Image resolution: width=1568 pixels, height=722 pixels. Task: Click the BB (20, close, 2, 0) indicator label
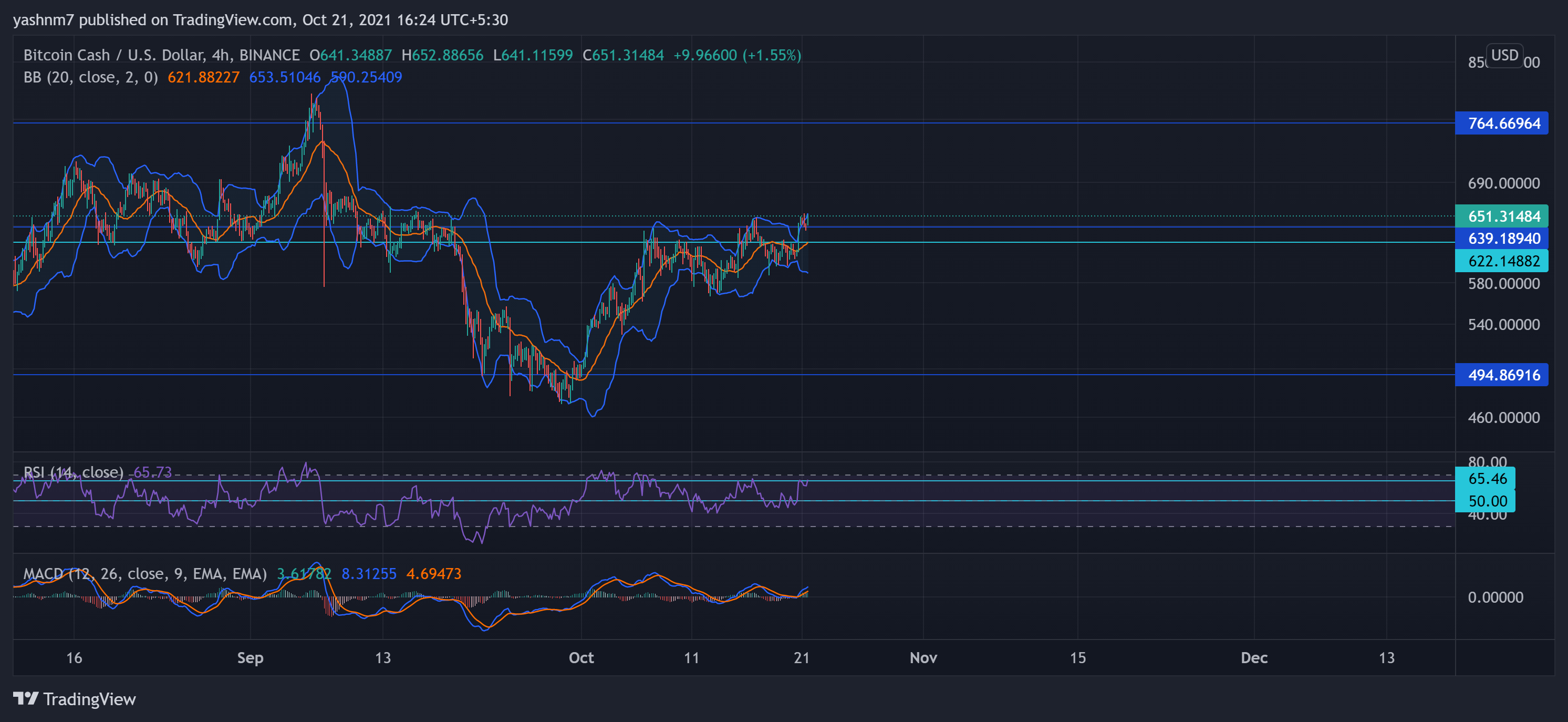click(x=91, y=77)
